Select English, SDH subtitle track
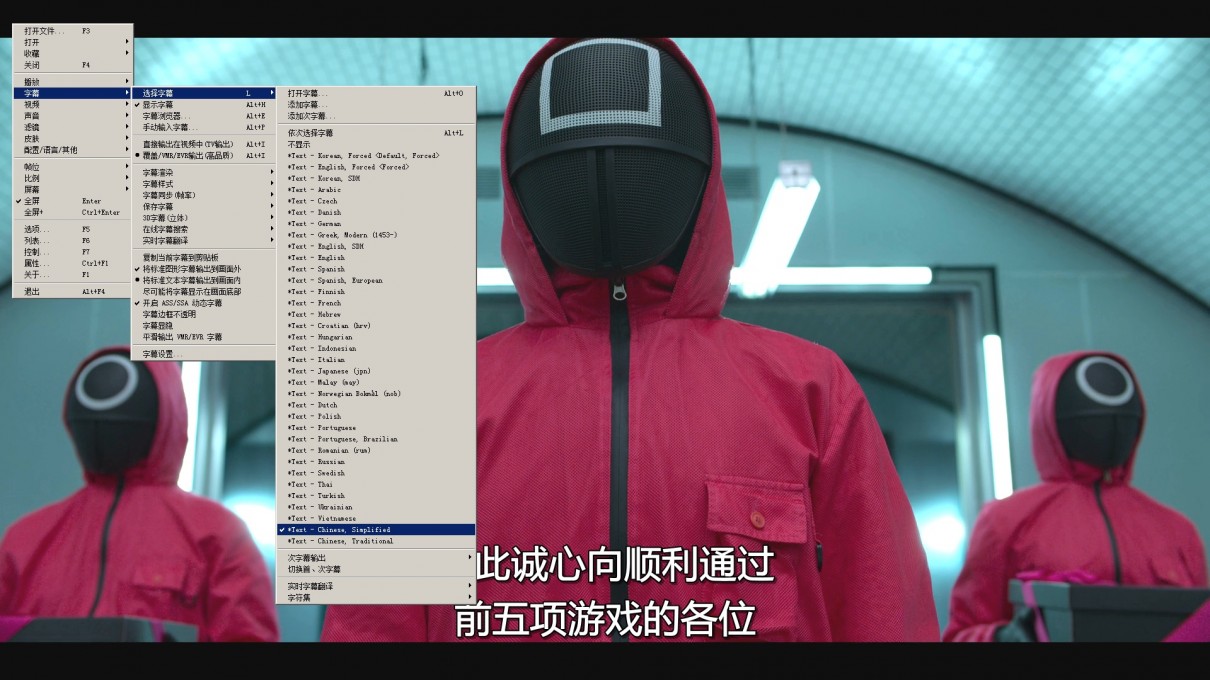The height and width of the screenshot is (680, 1210). (x=376, y=246)
